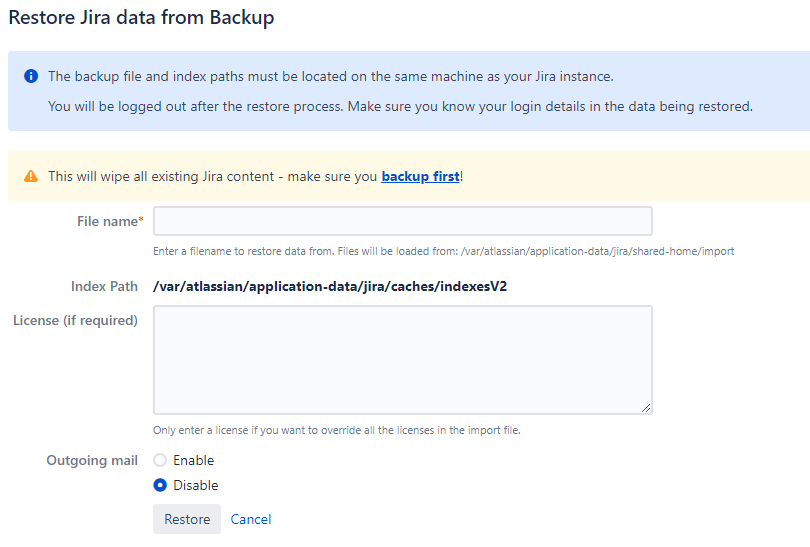Screen dimensions: 810x547
Task: Select the Disable outgoing mail radio button
Action: click(160, 485)
